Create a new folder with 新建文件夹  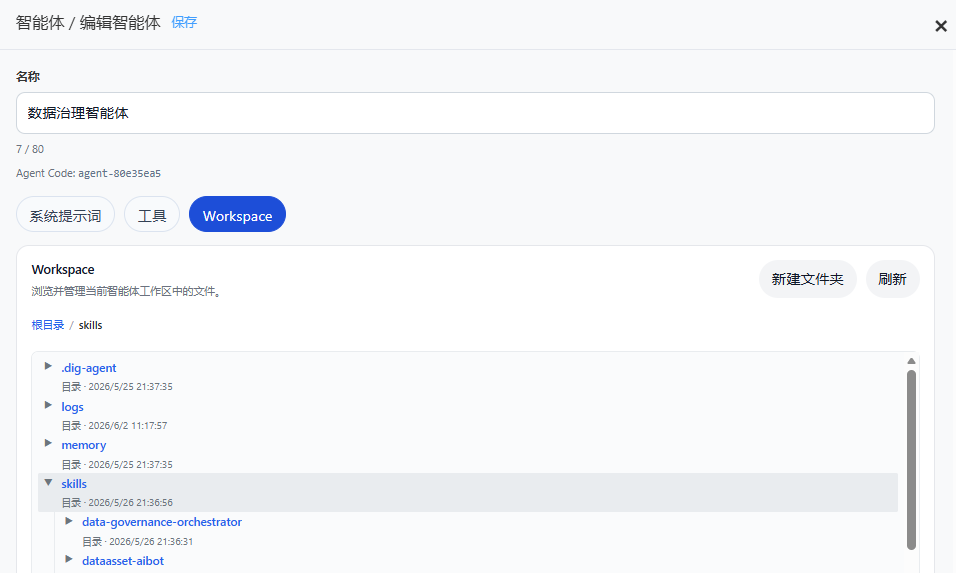[x=807, y=279]
